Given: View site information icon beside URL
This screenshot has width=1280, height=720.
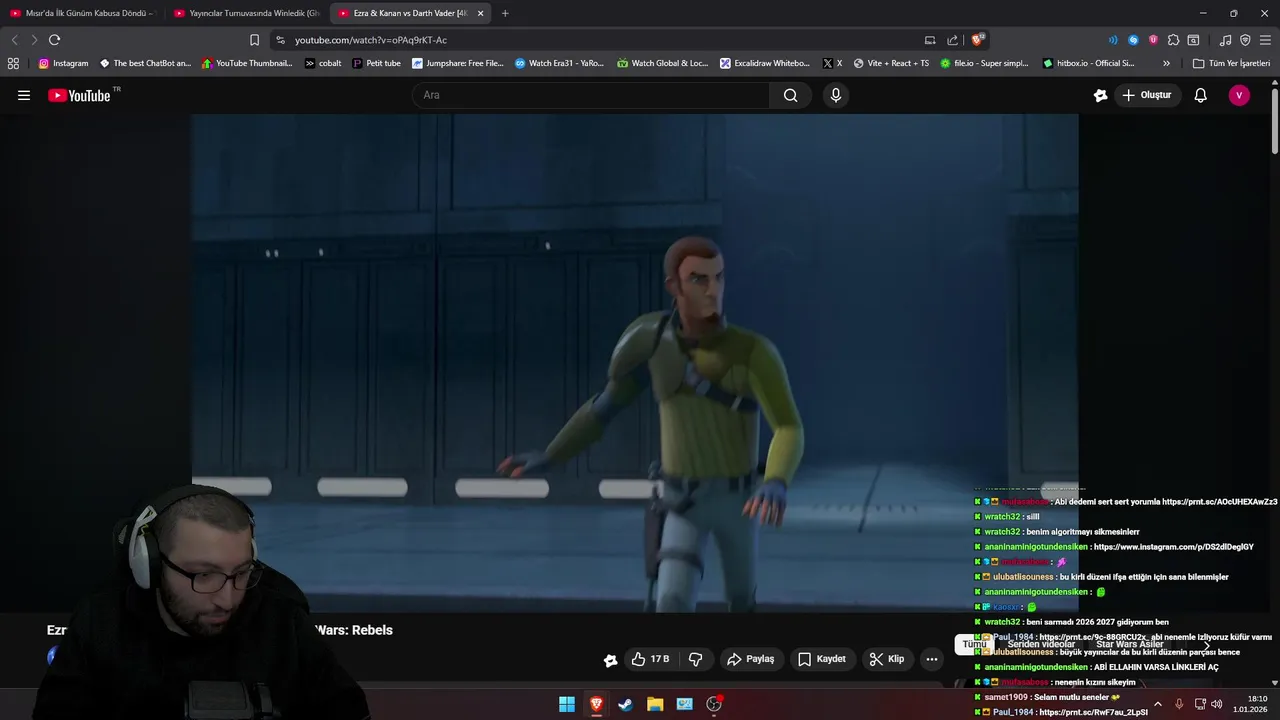Looking at the screenshot, I should 280,40.
